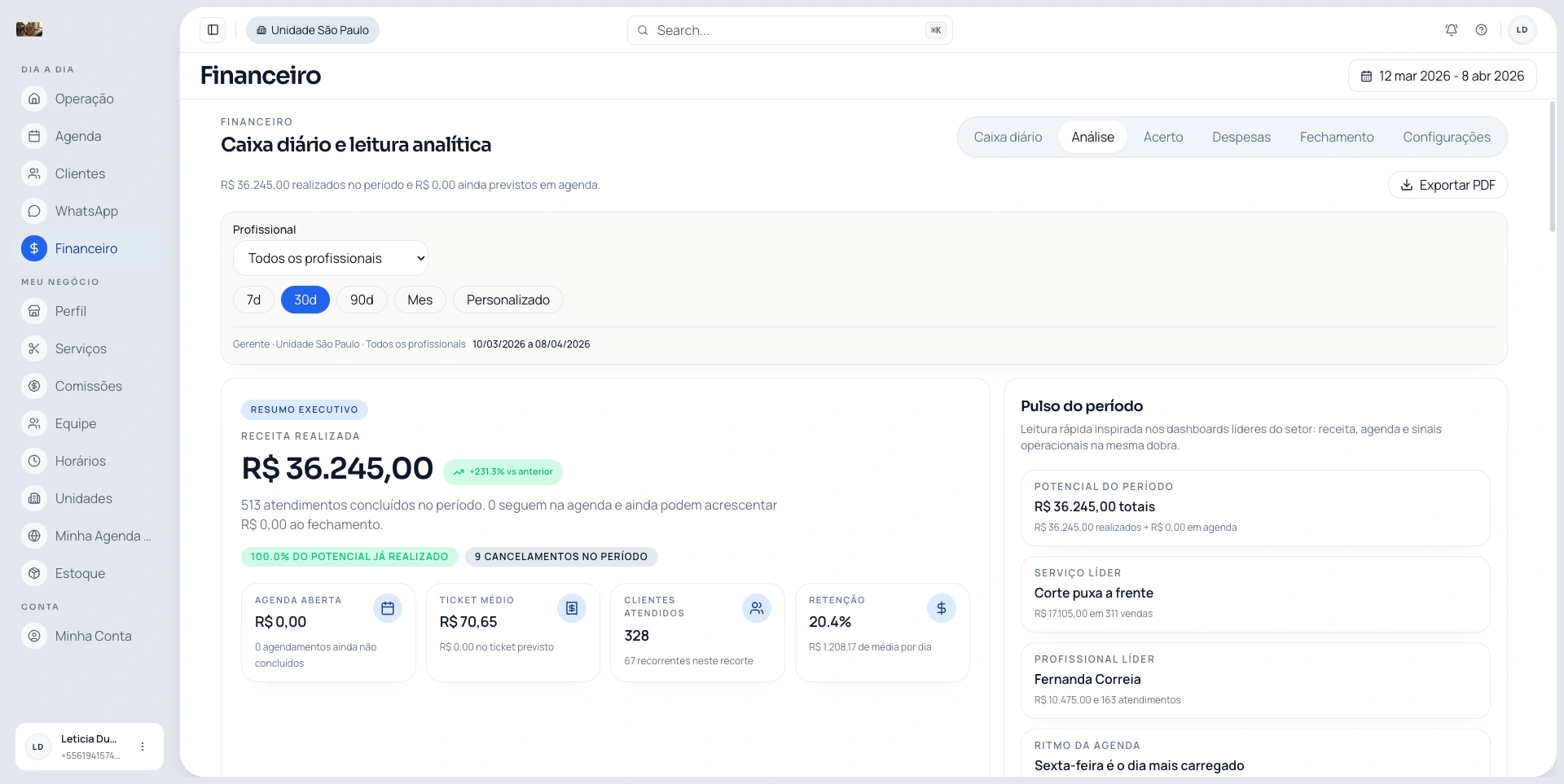Switch to the Despesas tab
The height and width of the screenshot is (784, 1564).
click(x=1241, y=137)
